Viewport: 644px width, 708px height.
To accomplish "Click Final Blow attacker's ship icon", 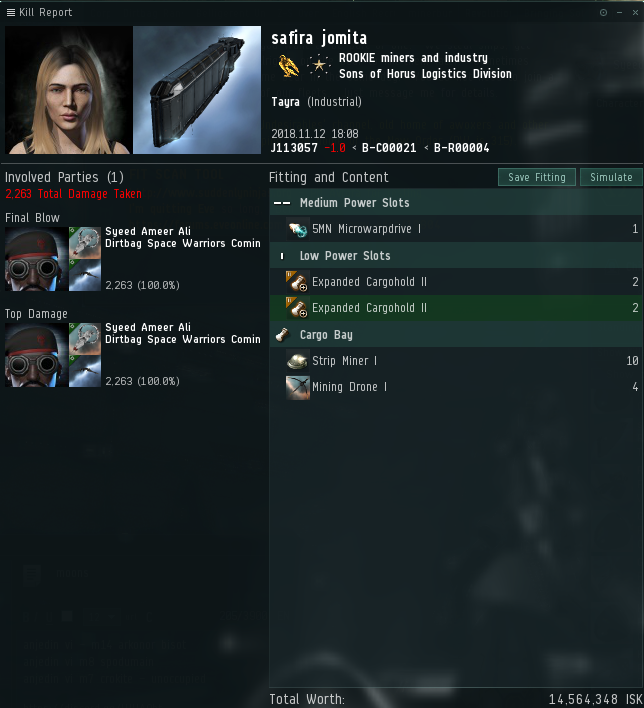I will [x=85, y=275].
